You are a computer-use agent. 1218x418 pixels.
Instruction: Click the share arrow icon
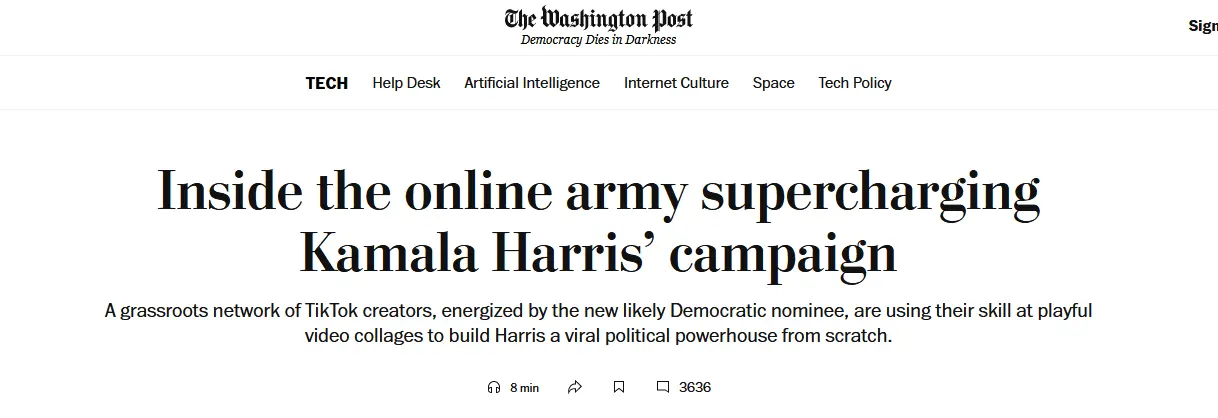tap(575, 387)
